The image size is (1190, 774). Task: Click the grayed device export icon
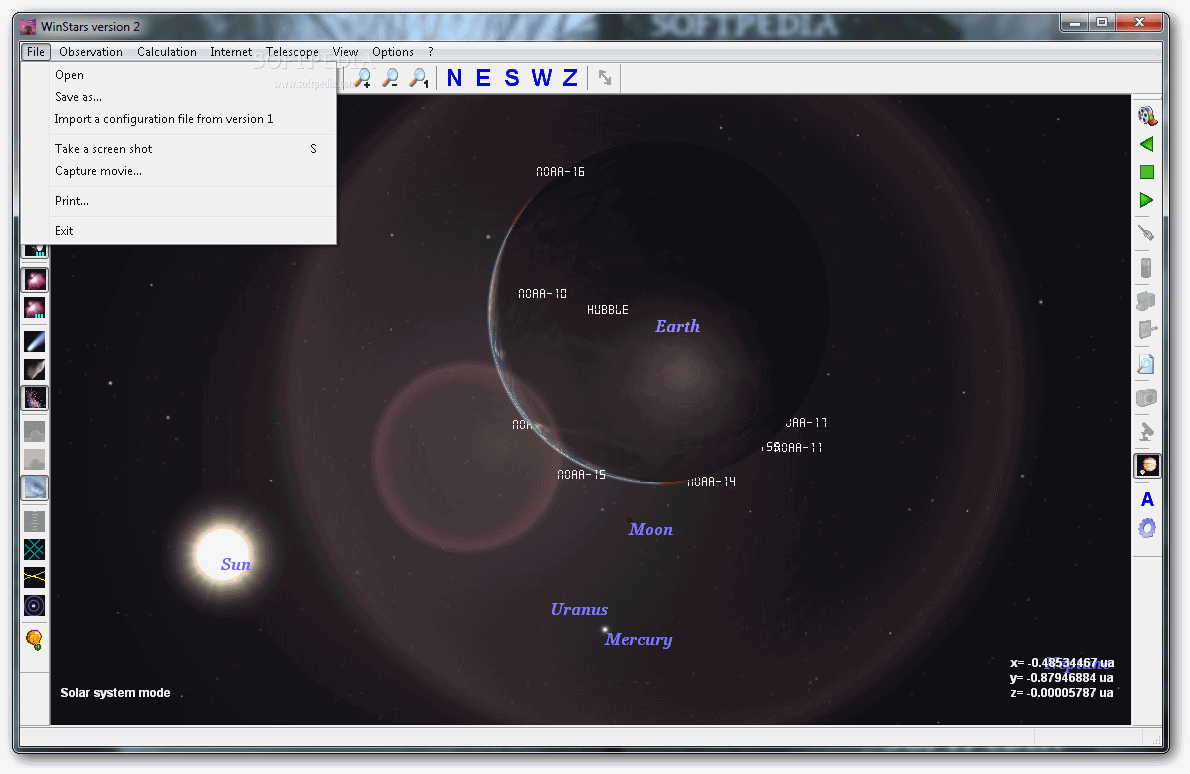tap(1147, 329)
